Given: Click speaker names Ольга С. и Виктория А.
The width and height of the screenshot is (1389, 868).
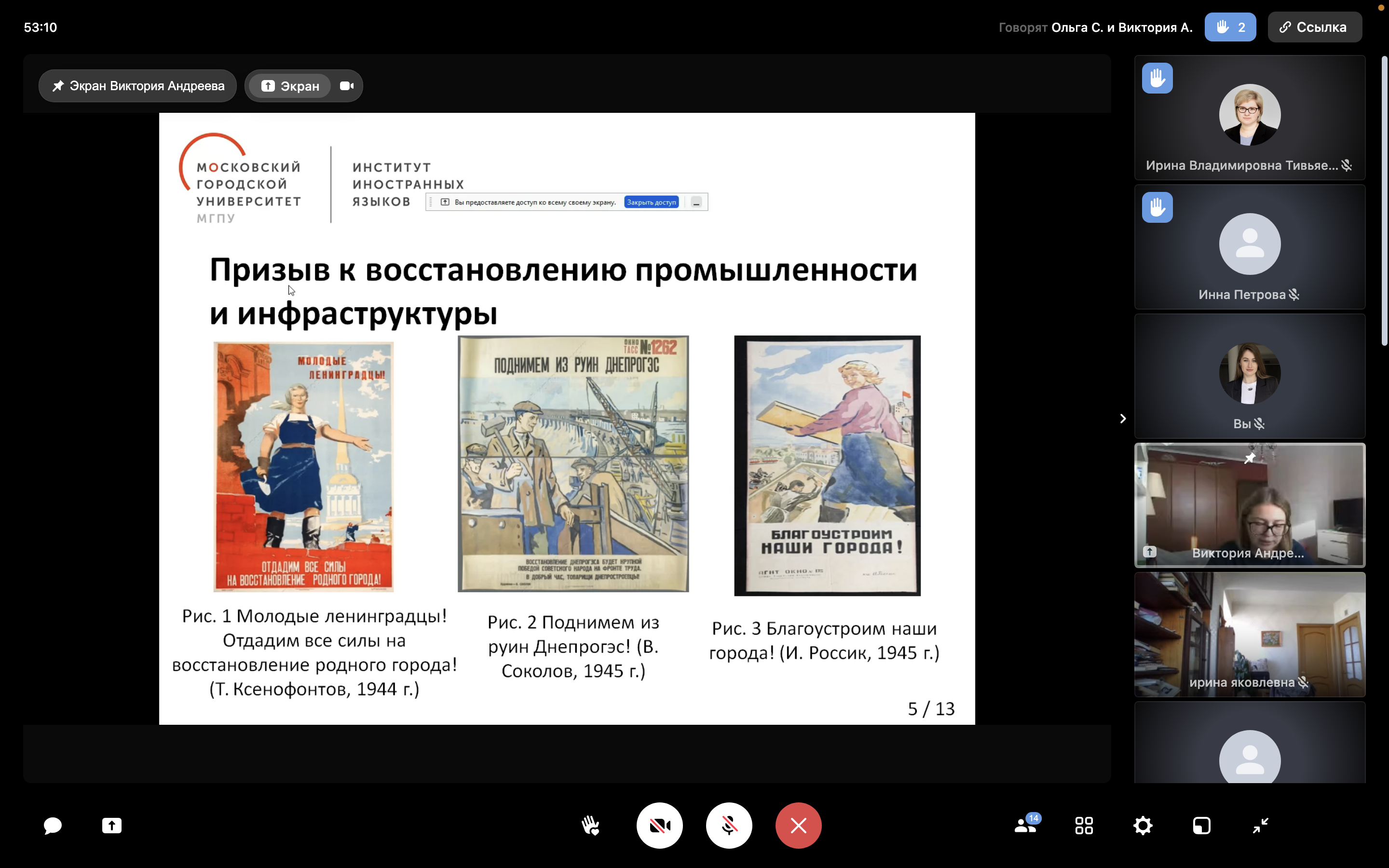Looking at the screenshot, I should click(1121, 27).
